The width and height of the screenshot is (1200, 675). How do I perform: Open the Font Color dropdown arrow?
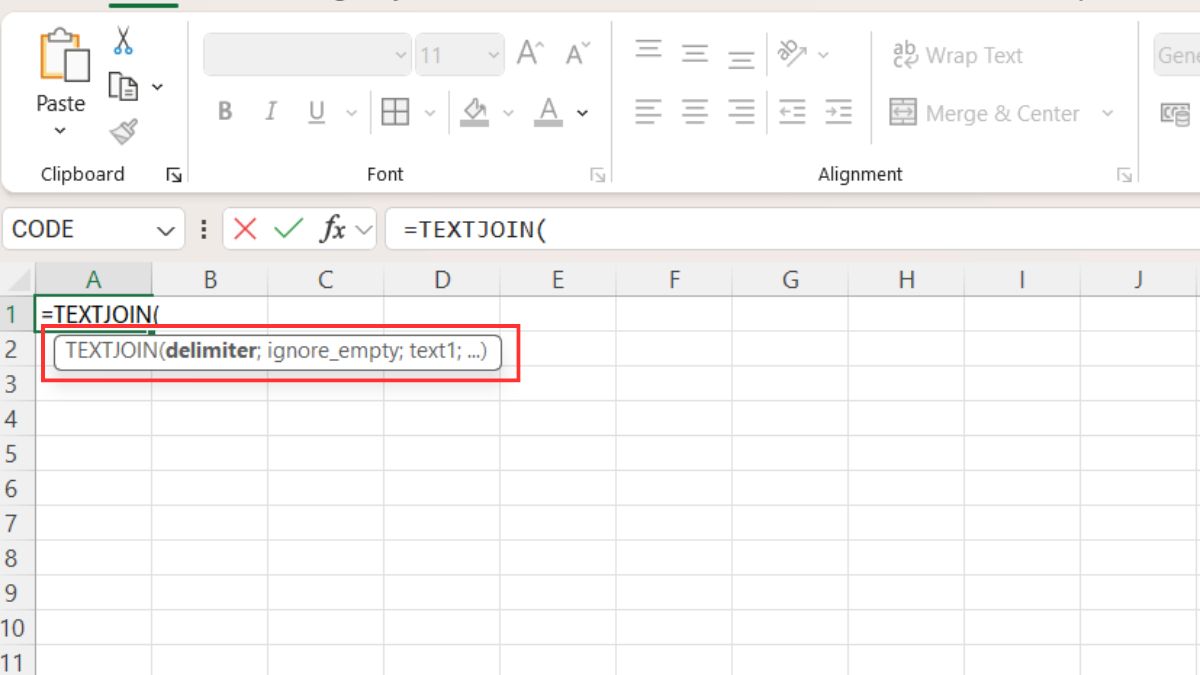click(x=581, y=112)
